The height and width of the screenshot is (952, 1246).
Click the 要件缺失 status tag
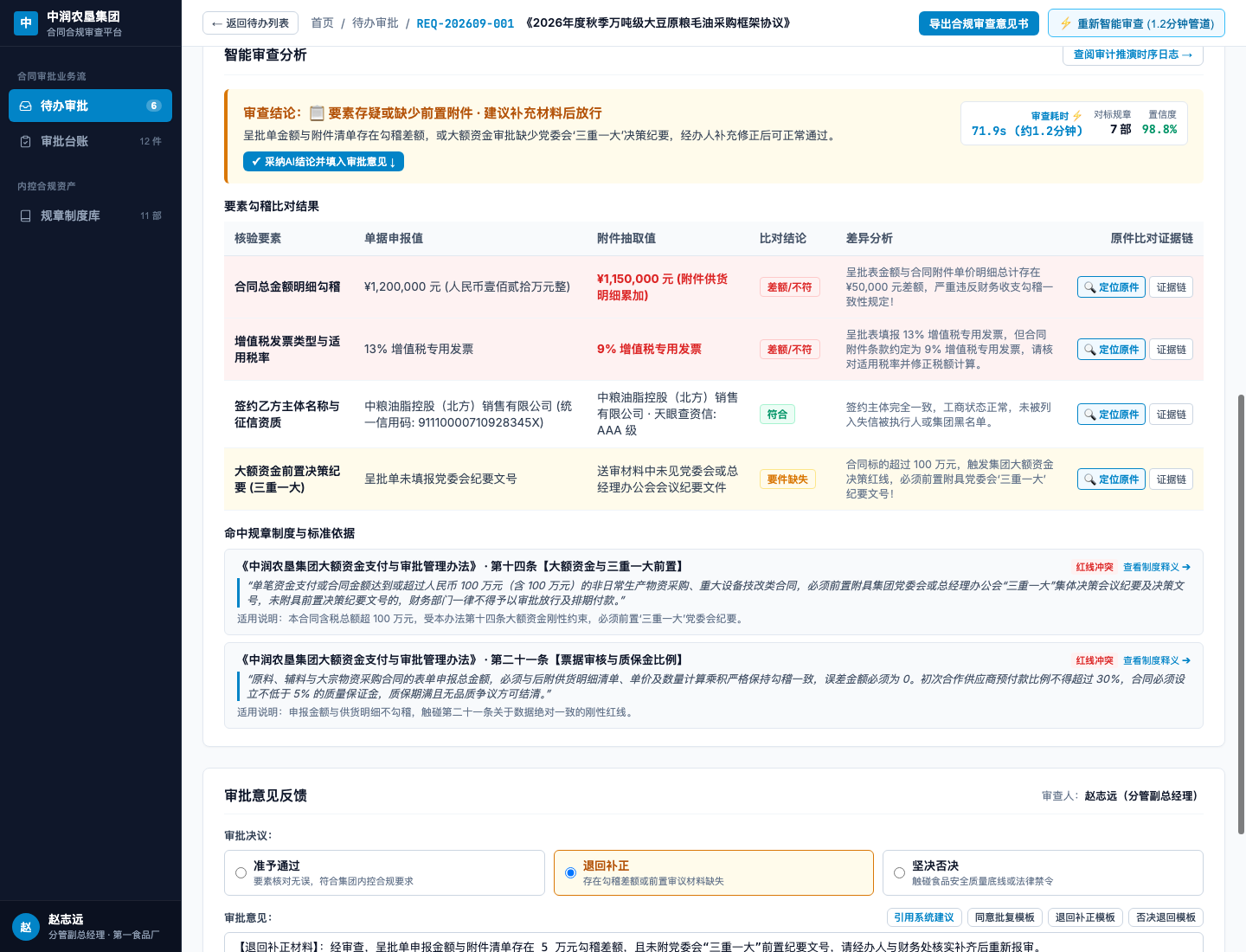tap(787, 479)
